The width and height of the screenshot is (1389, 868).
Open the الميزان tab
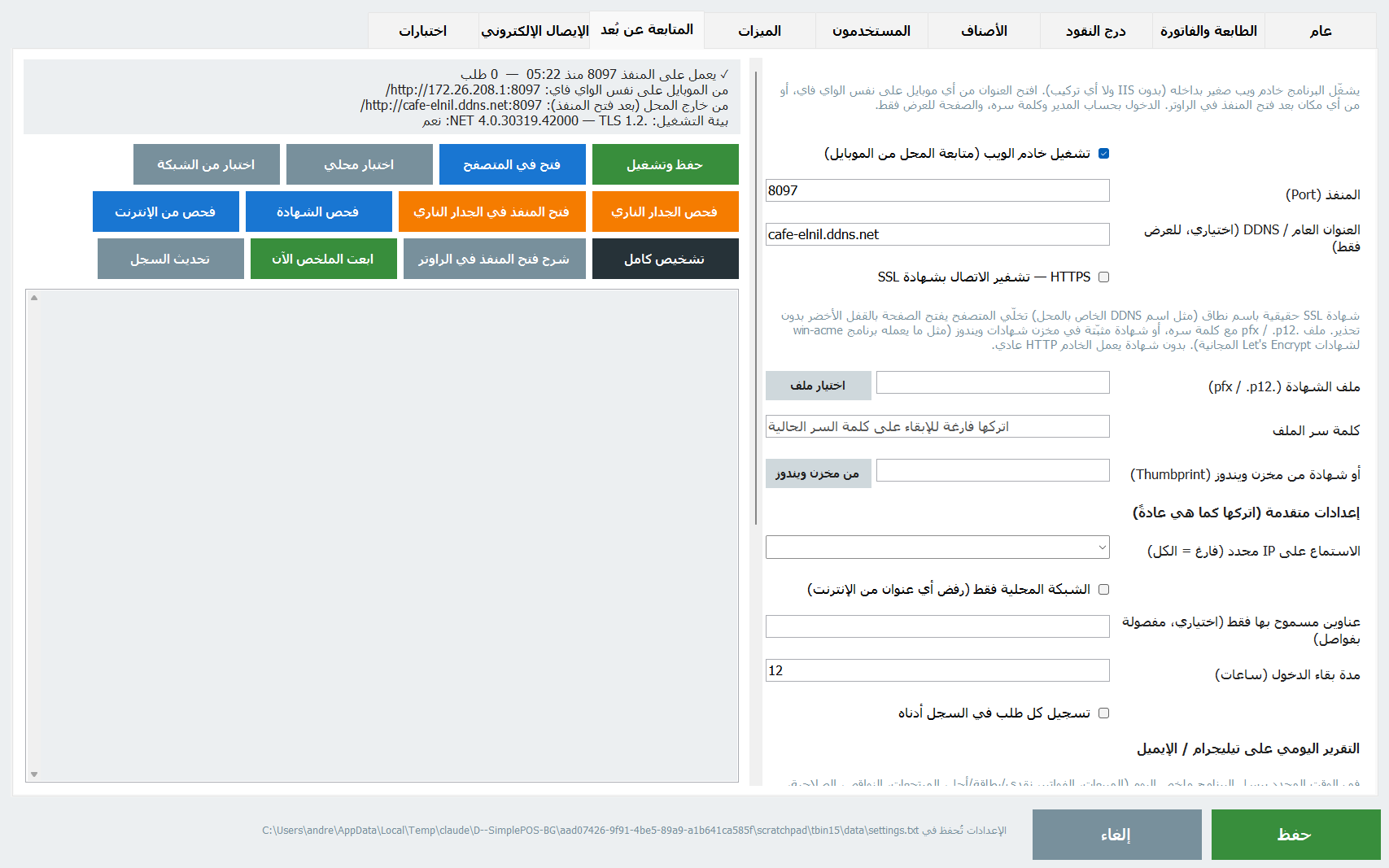pyautogui.click(x=760, y=31)
